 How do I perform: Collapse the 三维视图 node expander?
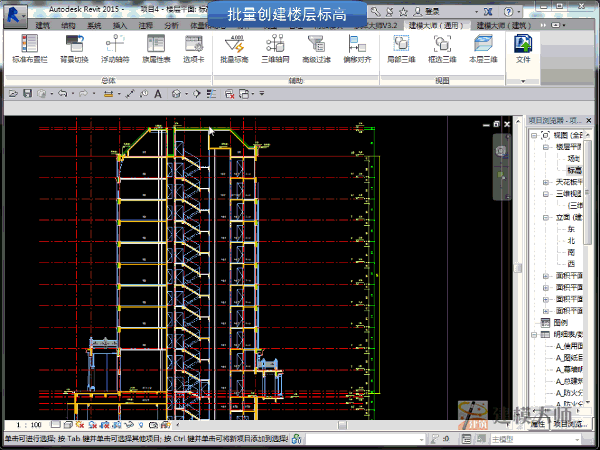pyautogui.click(x=546, y=194)
